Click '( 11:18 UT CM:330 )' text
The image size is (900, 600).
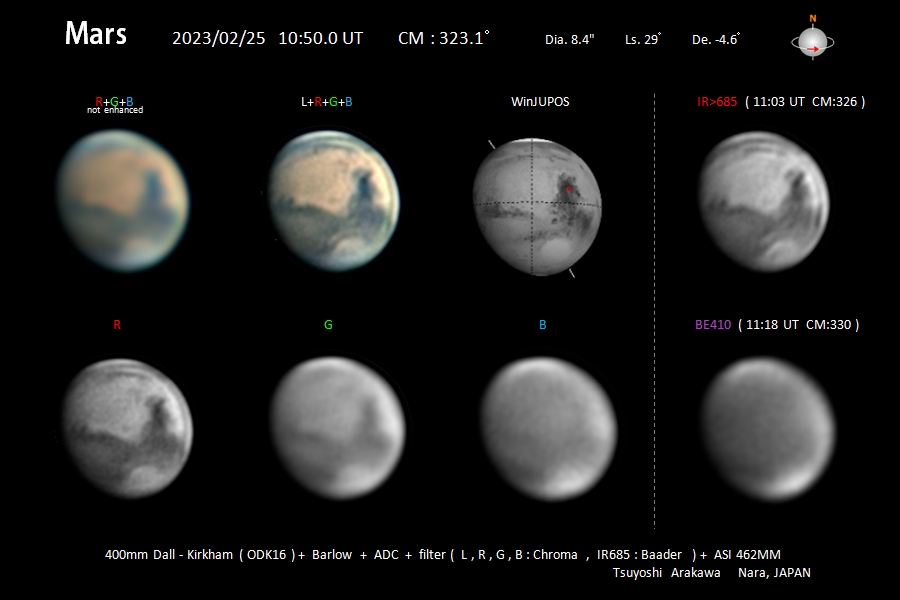[798, 325]
